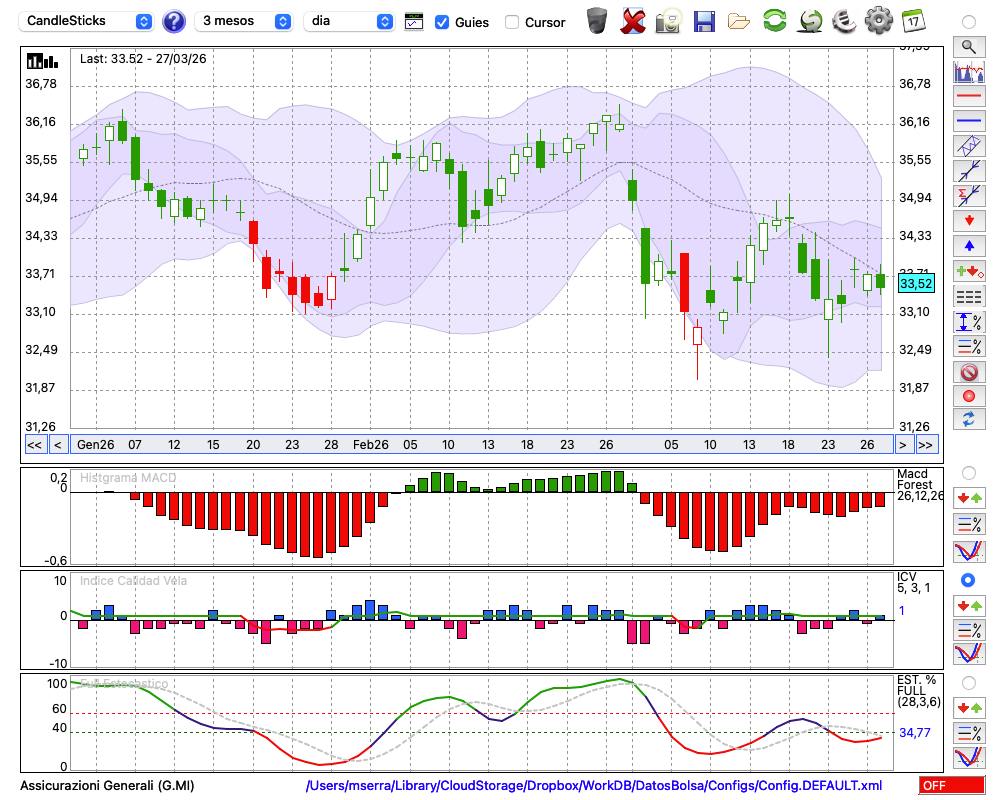1000x800 pixels.
Task: Click the red X delete icon
Action: pyautogui.click(x=633, y=21)
